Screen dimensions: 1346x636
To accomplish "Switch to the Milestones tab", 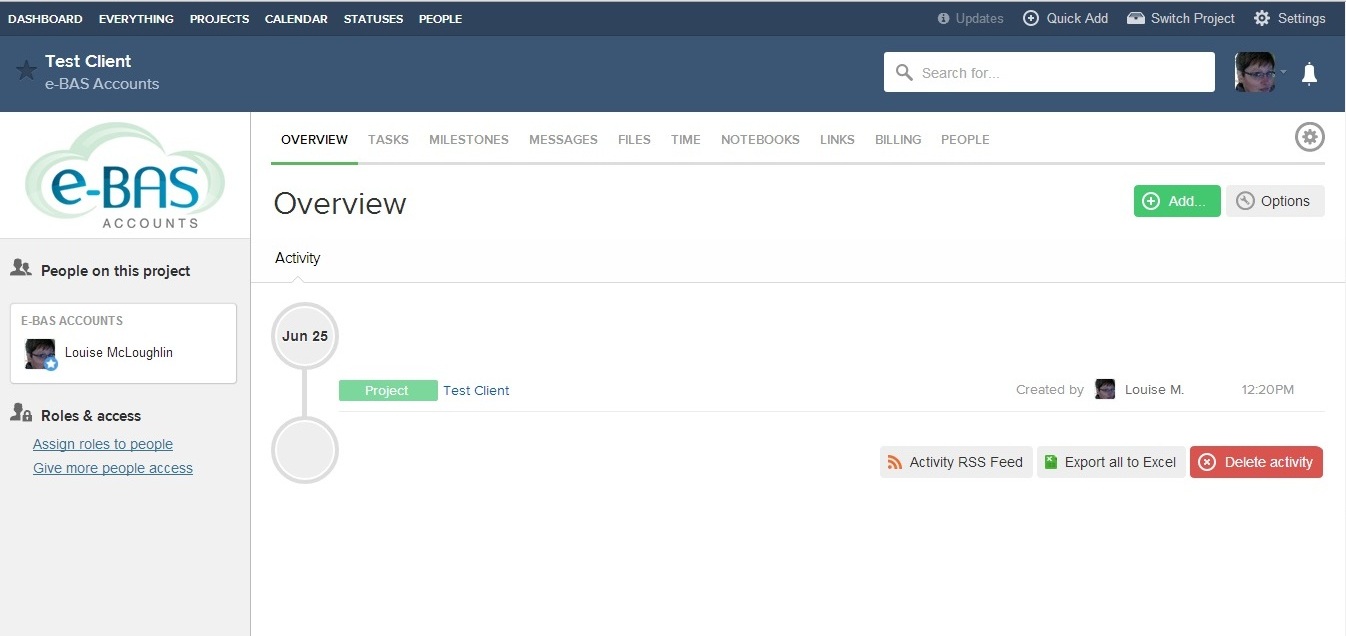I will [469, 140].
